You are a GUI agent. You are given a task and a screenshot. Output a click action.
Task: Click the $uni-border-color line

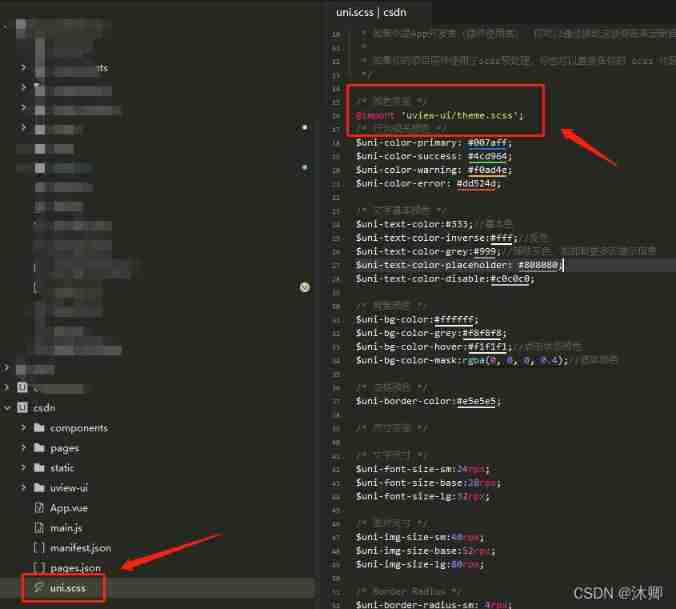tap(429, 401)
